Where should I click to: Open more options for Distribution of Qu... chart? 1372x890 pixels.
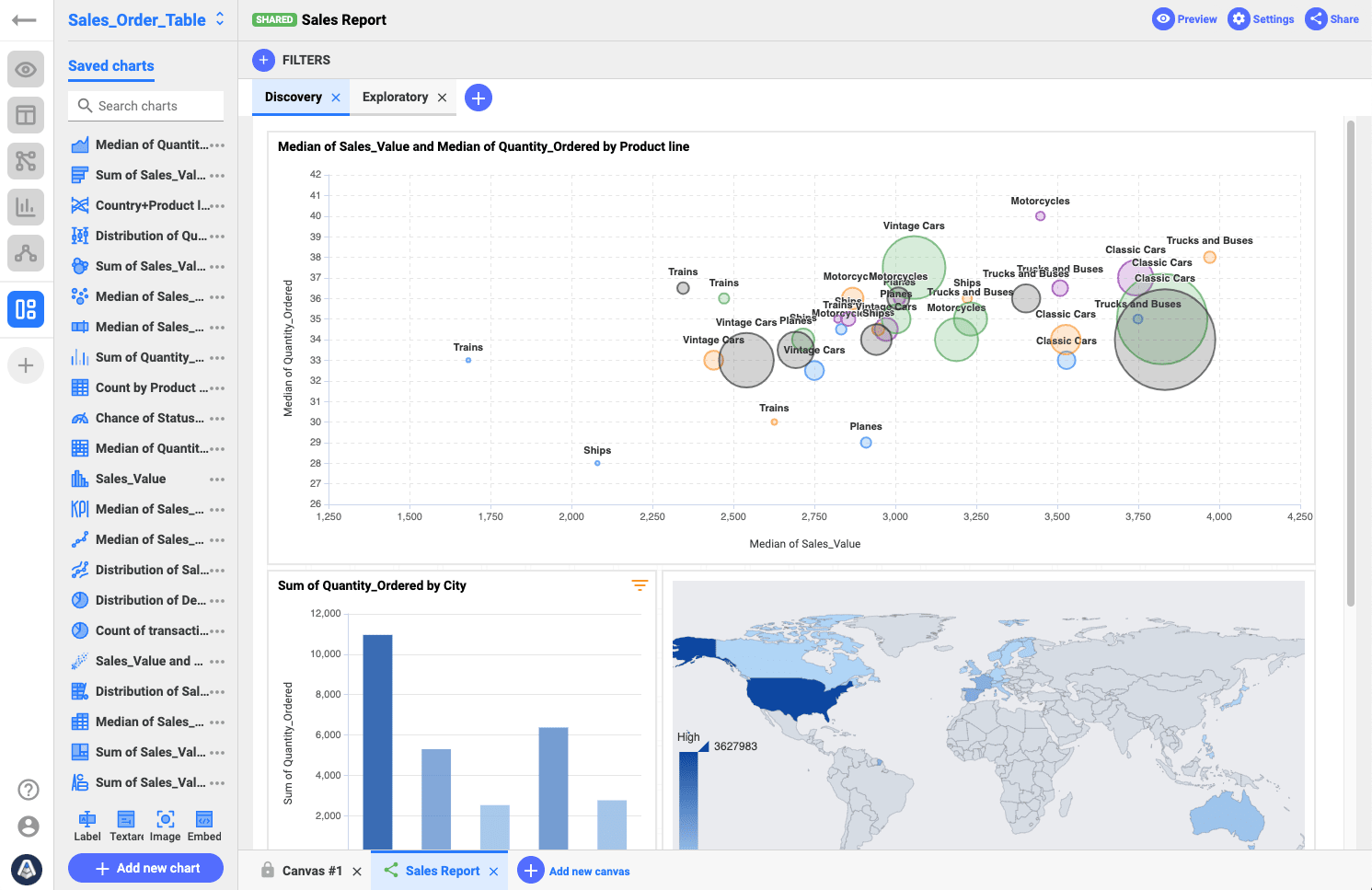click(x=217, y=237)
